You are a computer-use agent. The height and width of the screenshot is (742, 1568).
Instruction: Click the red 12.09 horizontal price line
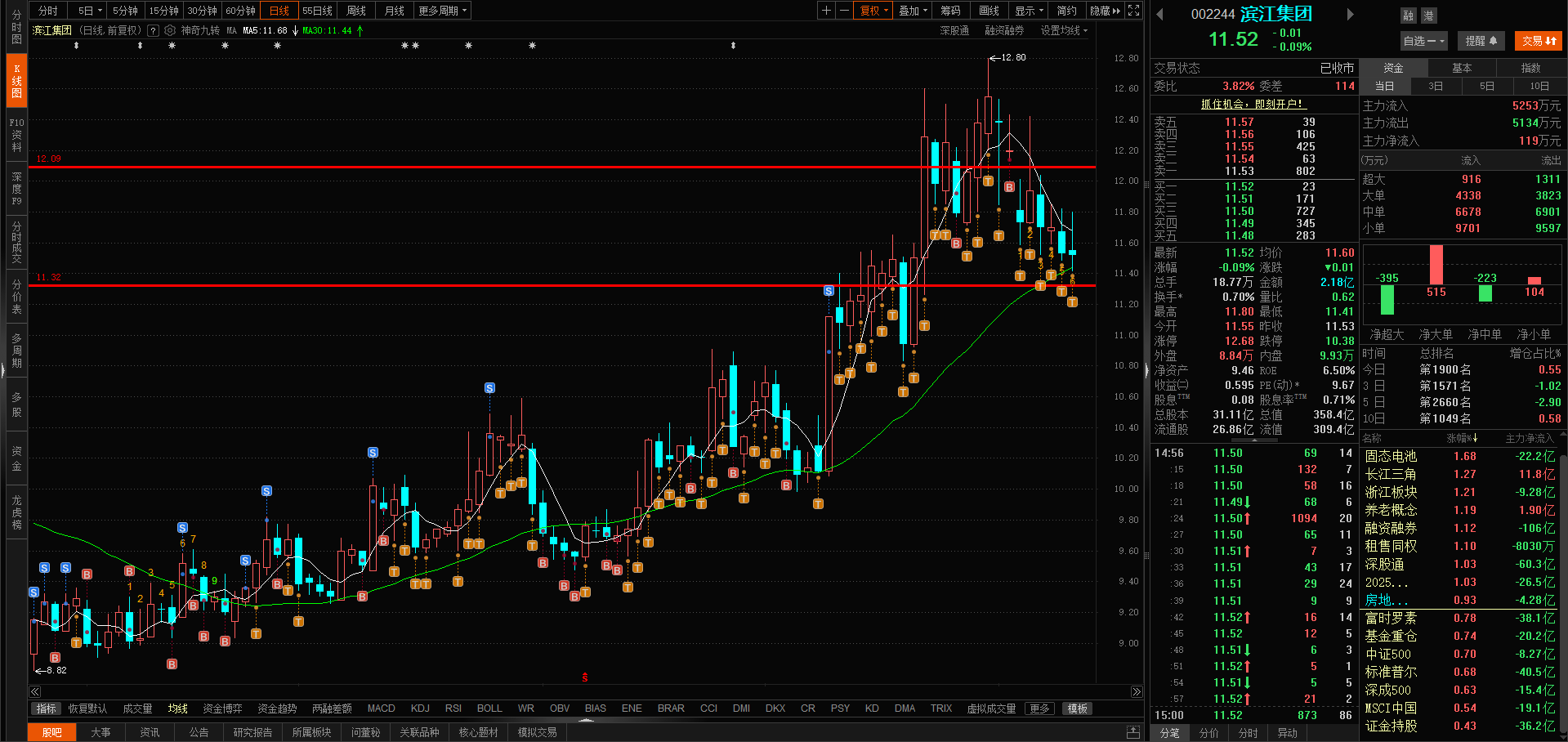point(562,167)
